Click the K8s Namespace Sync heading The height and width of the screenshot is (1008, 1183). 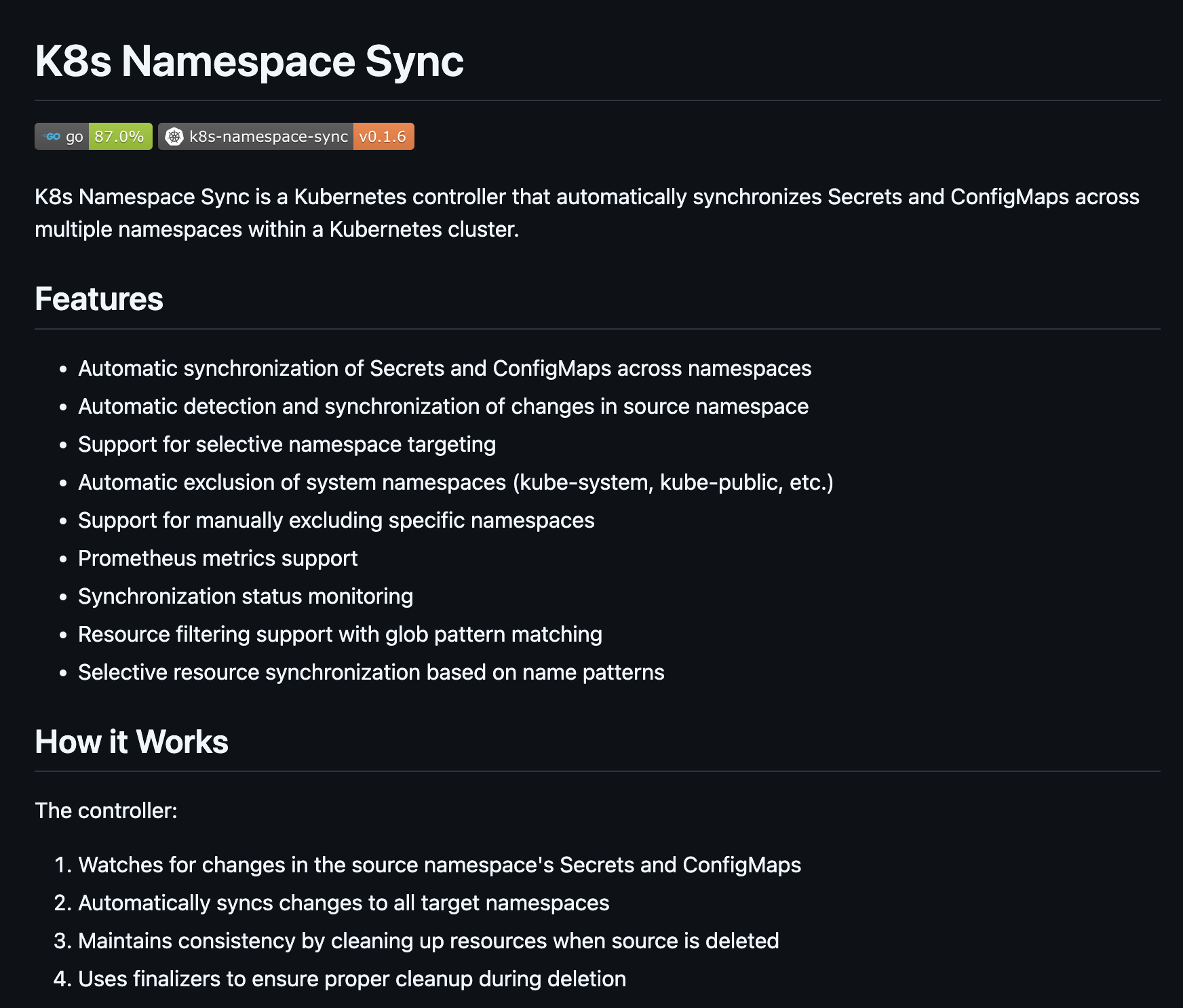(x=249, y=61)
